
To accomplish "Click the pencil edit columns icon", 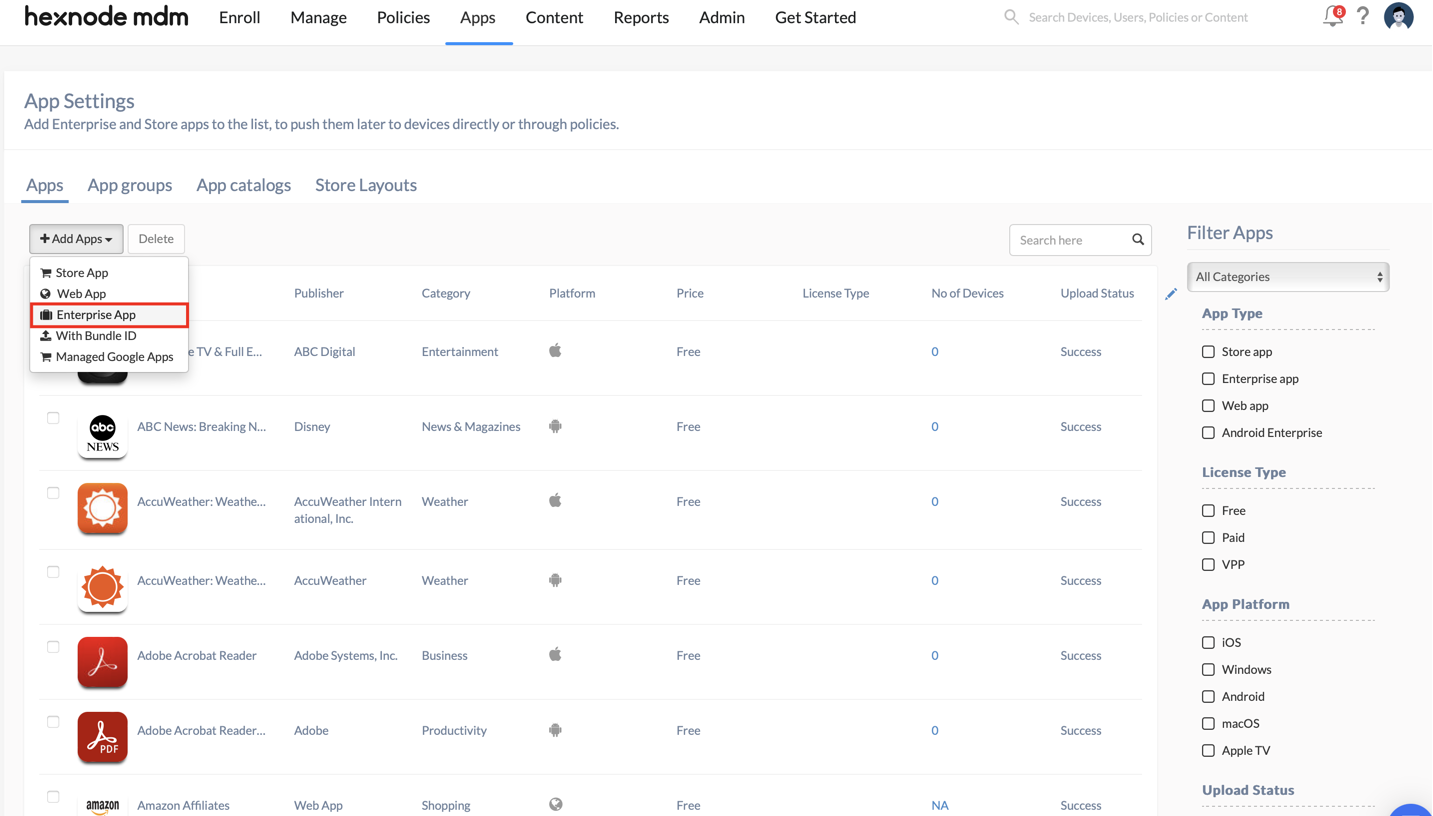I will tap(1171, 294).
